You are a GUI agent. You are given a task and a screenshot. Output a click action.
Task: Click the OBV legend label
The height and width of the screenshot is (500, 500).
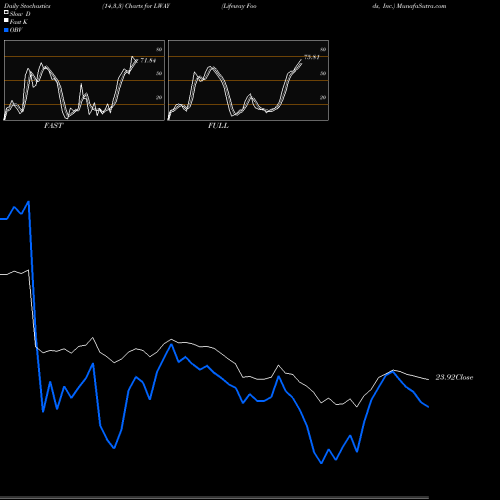coord(16,30)
